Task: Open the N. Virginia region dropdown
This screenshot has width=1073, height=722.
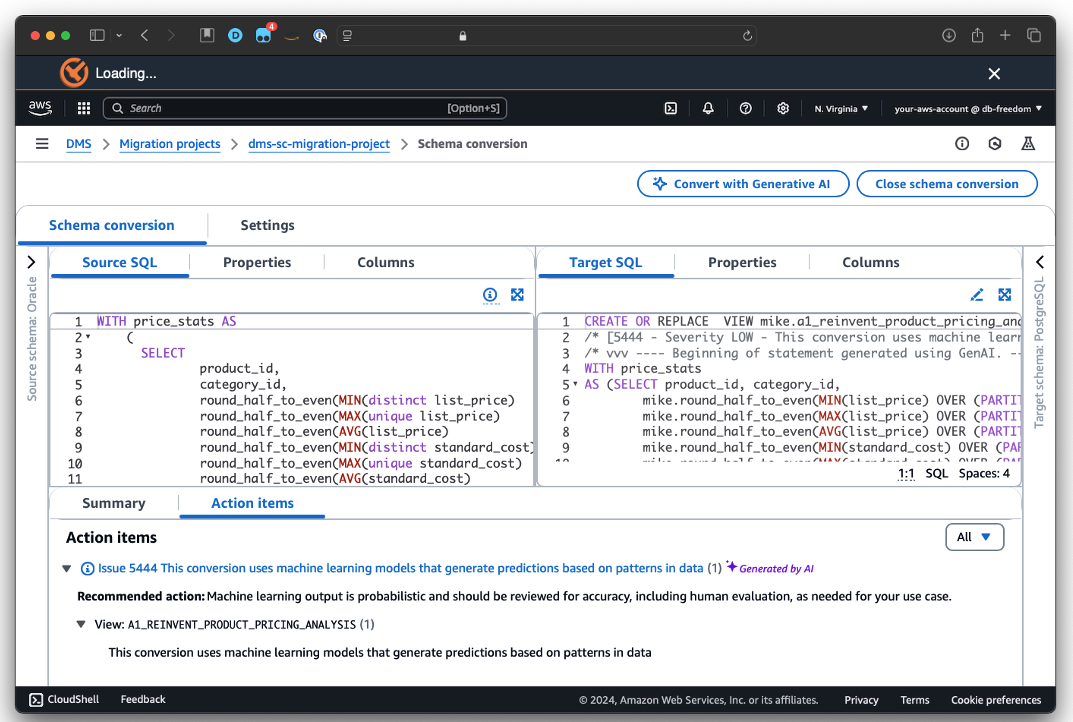Action: click(x=840, y=108)
